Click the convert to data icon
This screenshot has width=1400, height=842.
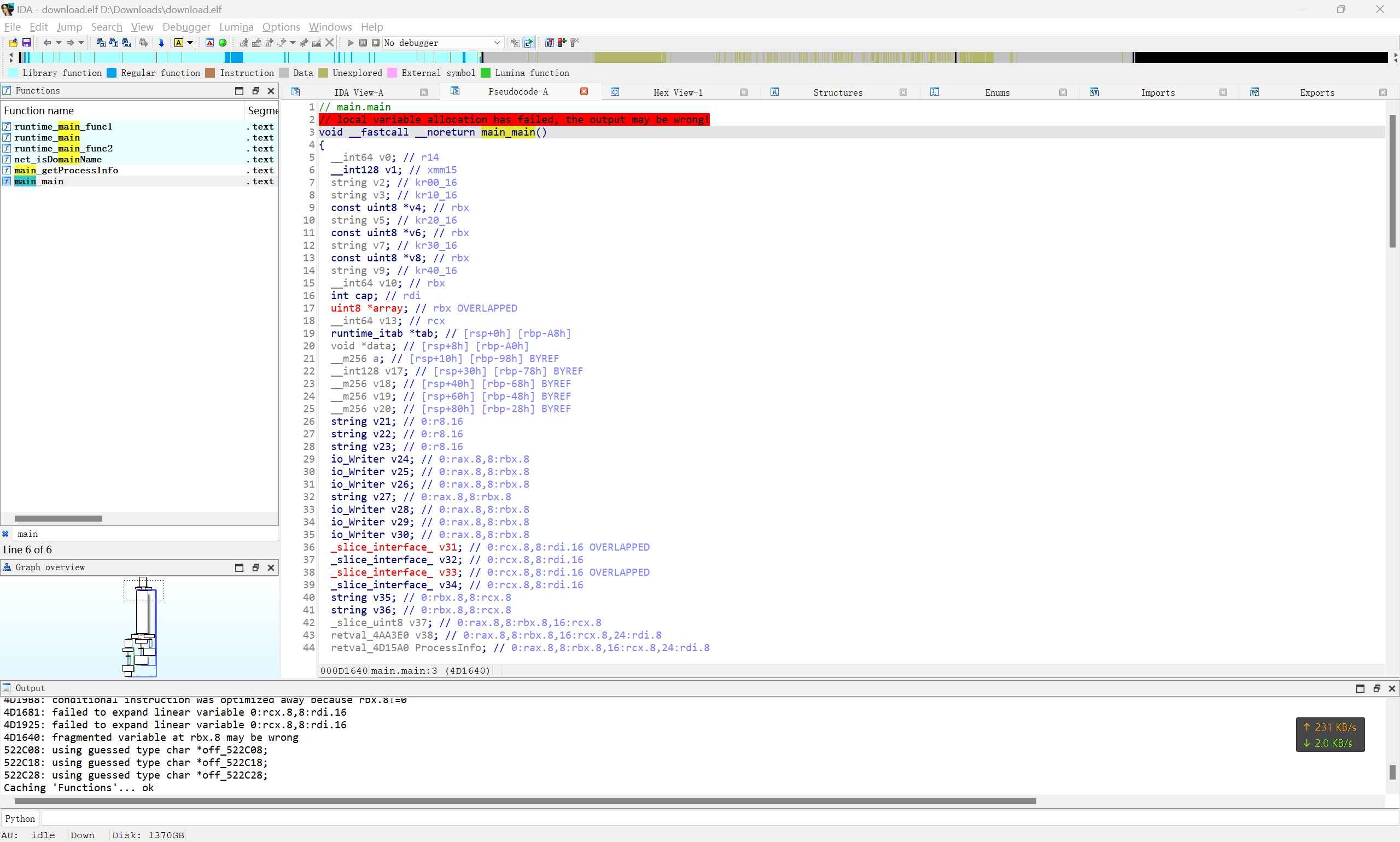[256, 43]
